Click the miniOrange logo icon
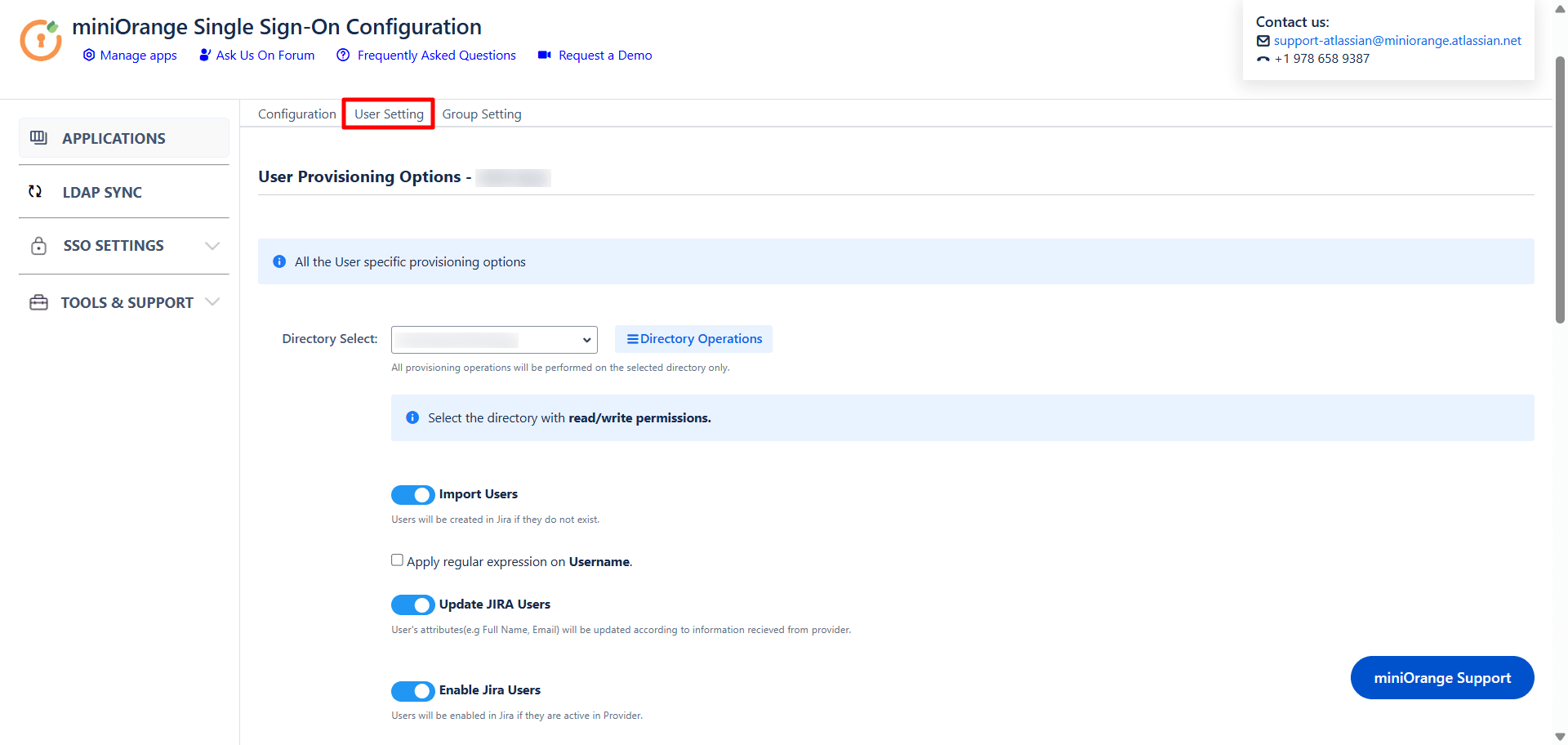This screenshot has width=1568, height=745. 41,40
